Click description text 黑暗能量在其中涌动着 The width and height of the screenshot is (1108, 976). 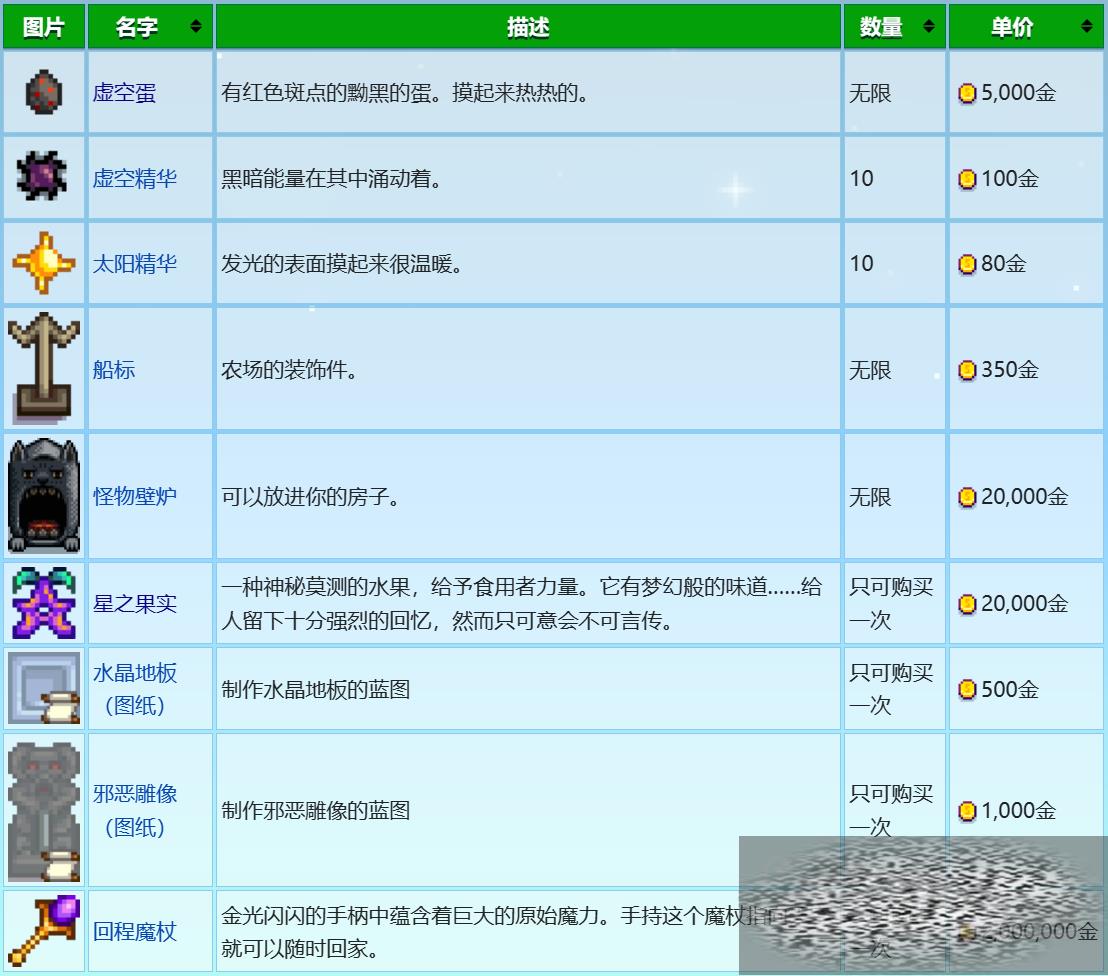tap(331, 179)
